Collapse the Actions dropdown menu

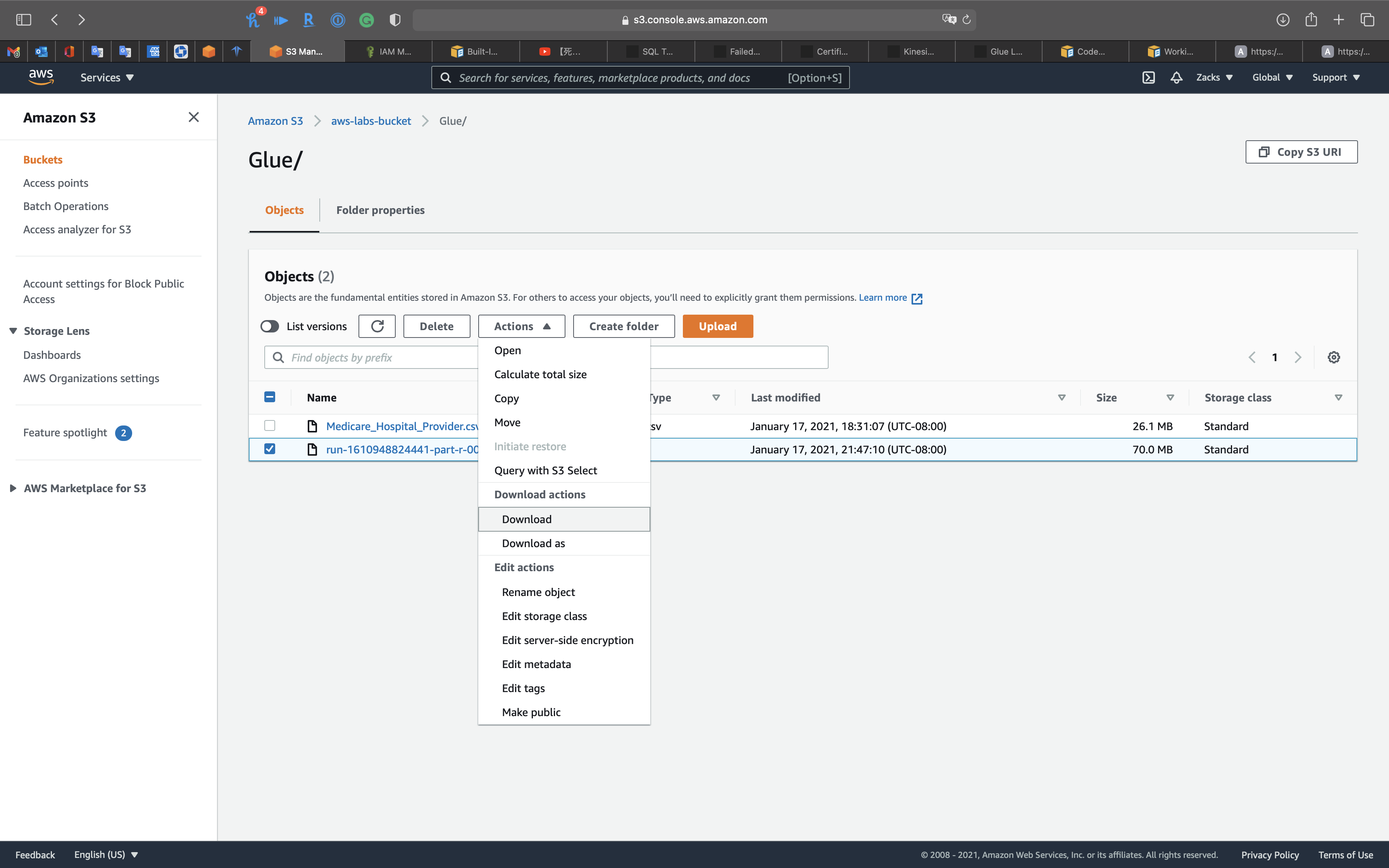pos(521,326)
